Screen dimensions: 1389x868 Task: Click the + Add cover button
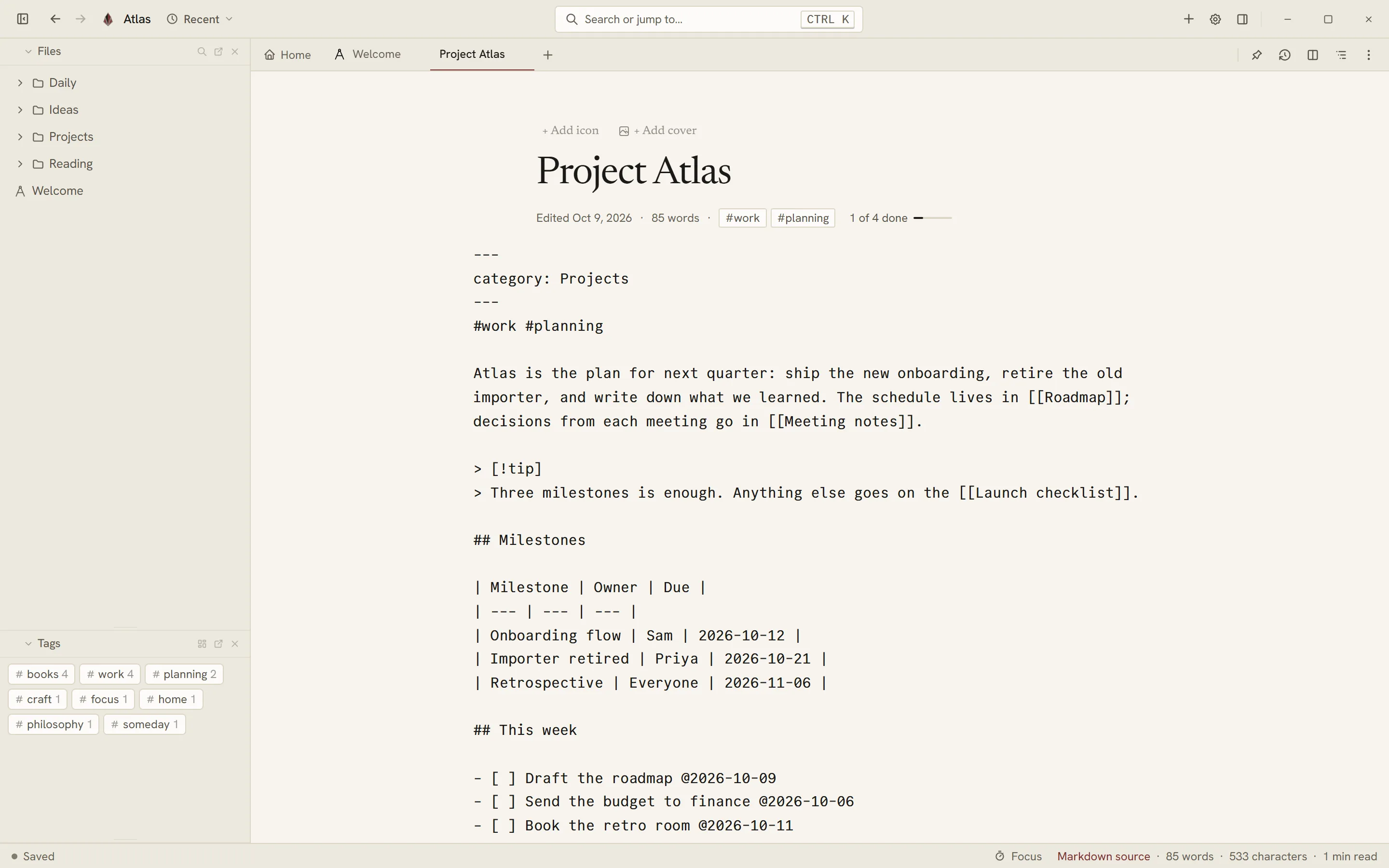click(x=658, y=130)
